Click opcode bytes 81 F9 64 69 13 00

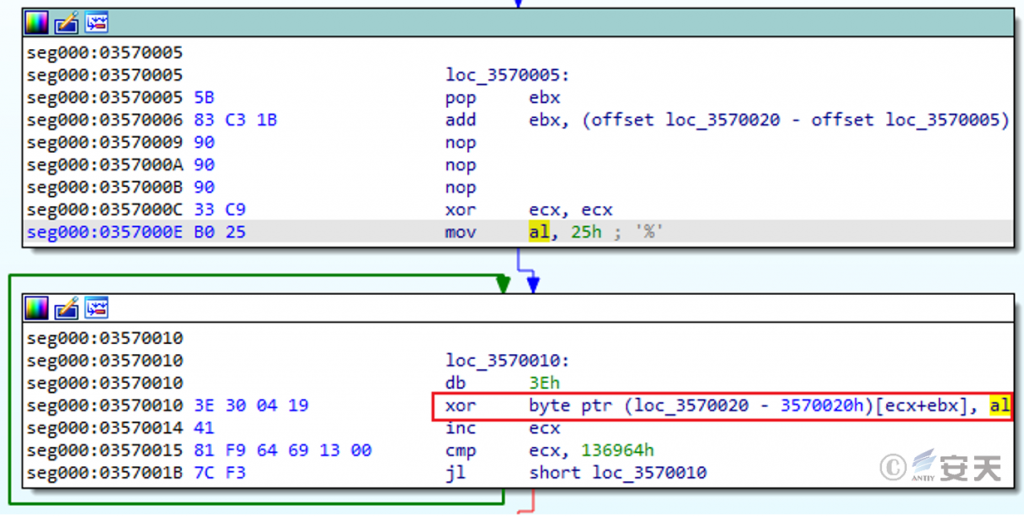coord(283,451)
